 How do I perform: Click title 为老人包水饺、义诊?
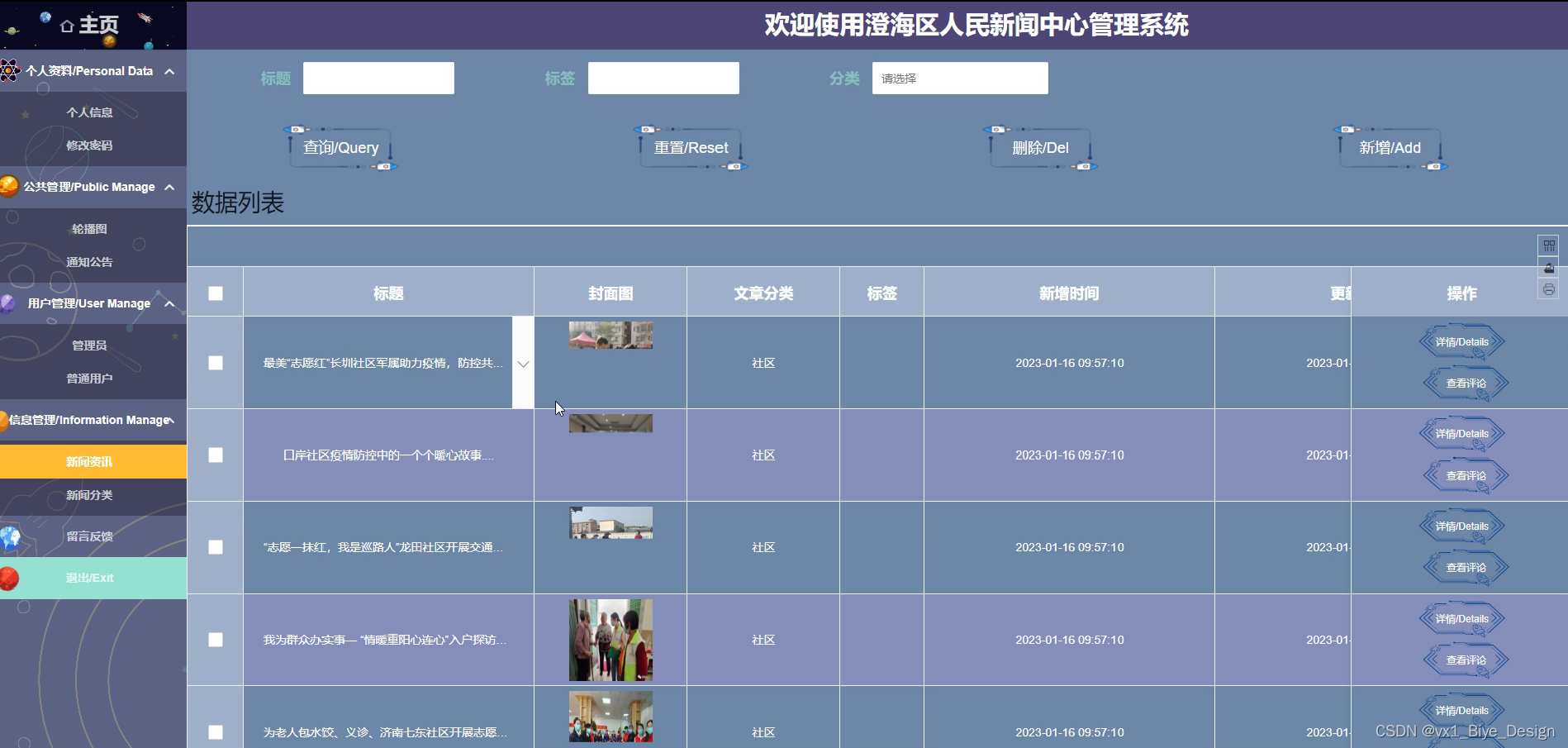385,732
